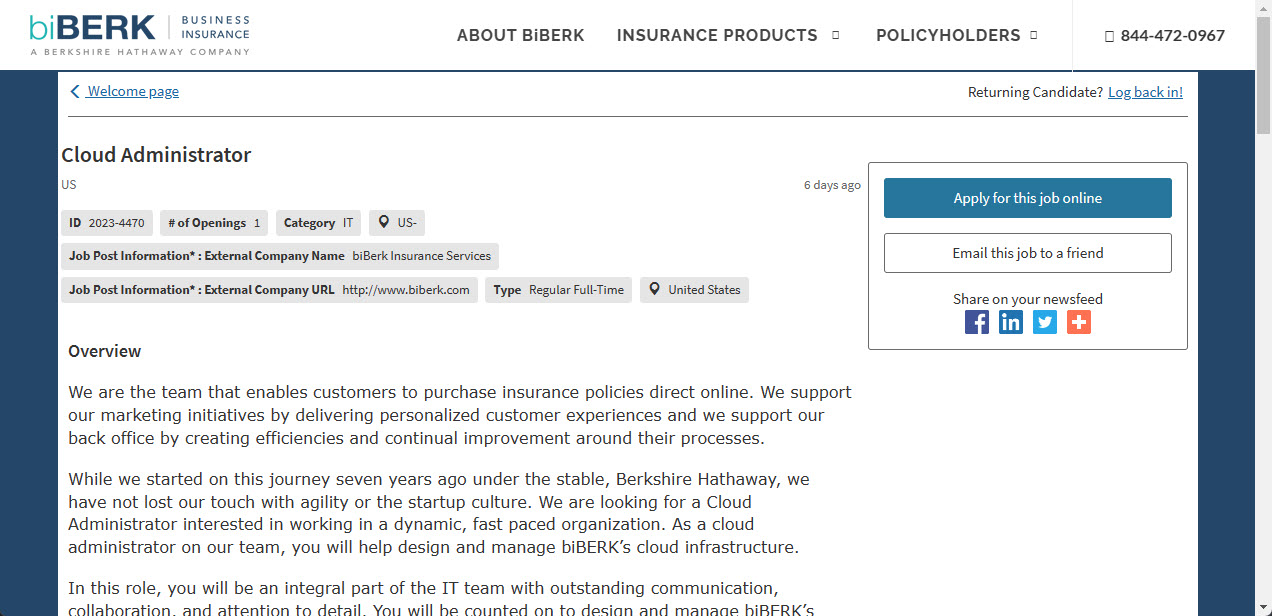The width and height of the screenshot is (1272, 616).
Task: Click the # of Openings 1 tag
Action: pyautogui.click(x=214, y=223)
